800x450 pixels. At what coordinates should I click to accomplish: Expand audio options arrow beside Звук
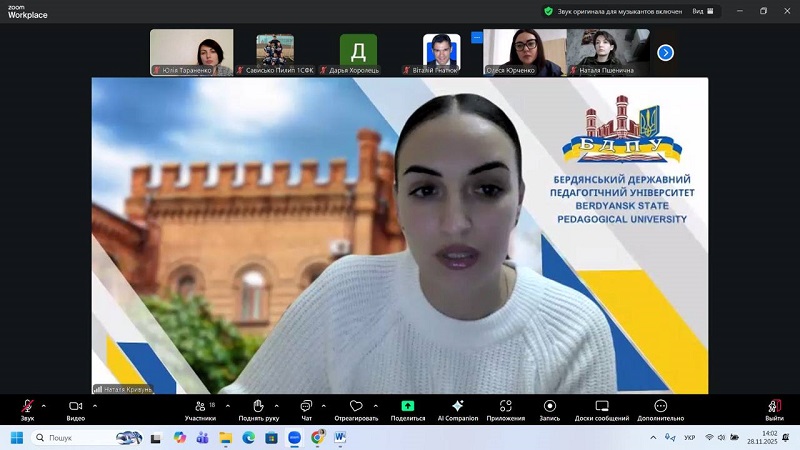point(44,406)
